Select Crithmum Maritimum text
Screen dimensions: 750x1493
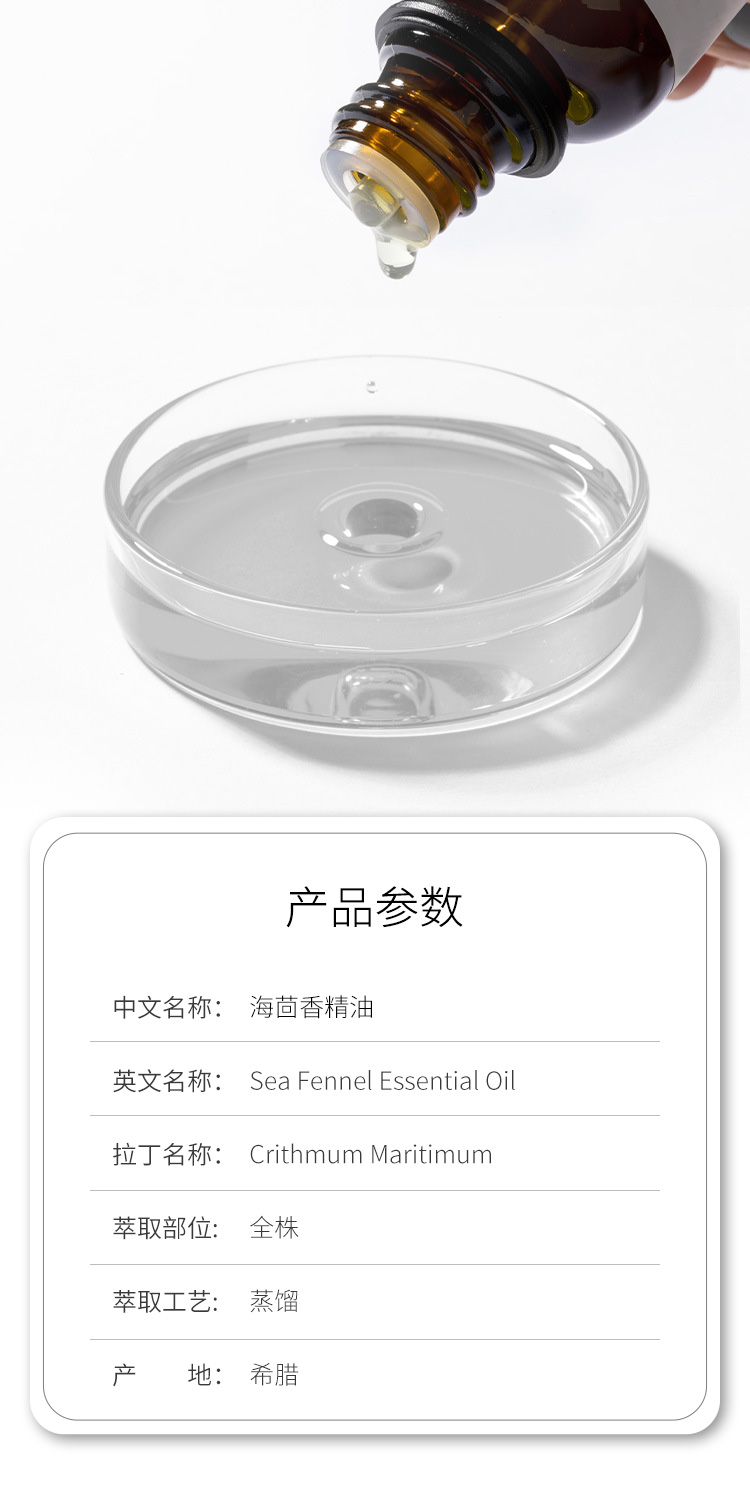tap(371, 1155)
